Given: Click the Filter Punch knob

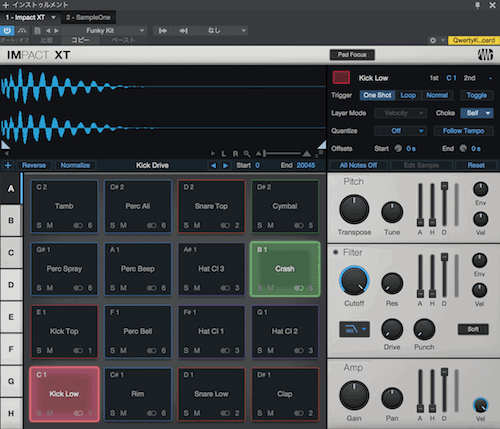Looking at the screenshot, I should tap(424, 329).
